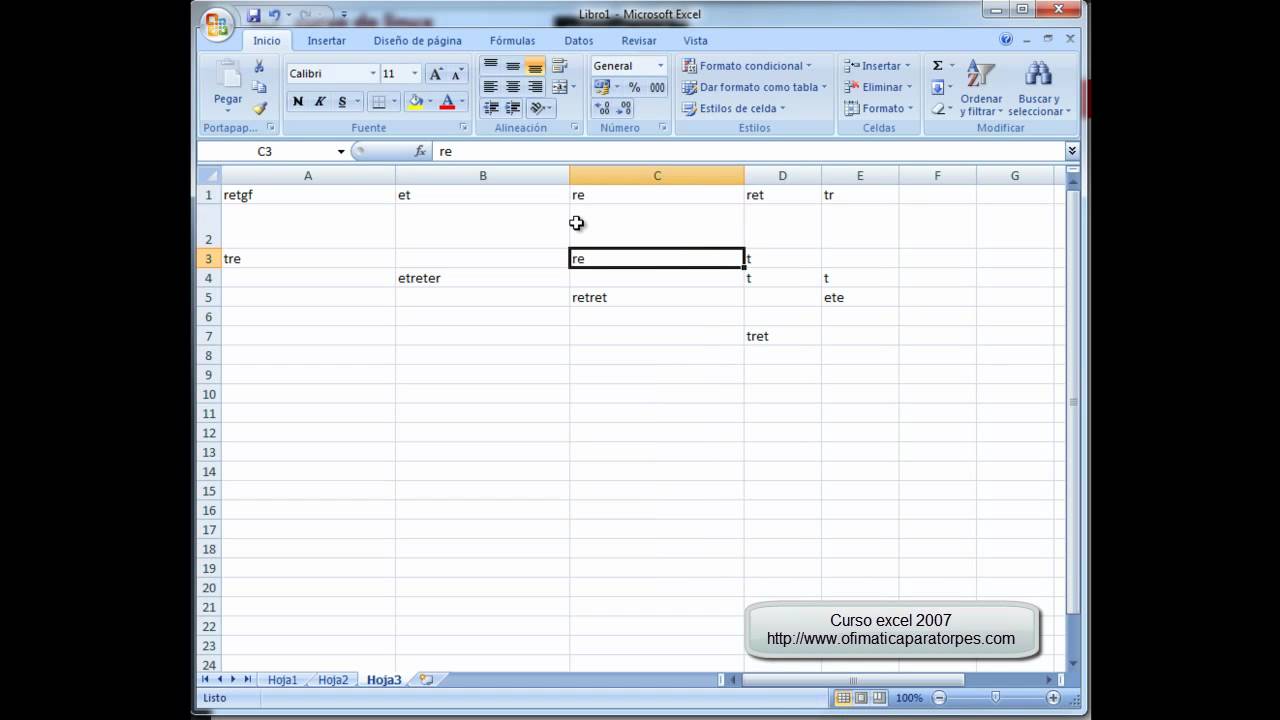Toggle middle vertical alignment
1280x720 pixels.
click(513, 65)
